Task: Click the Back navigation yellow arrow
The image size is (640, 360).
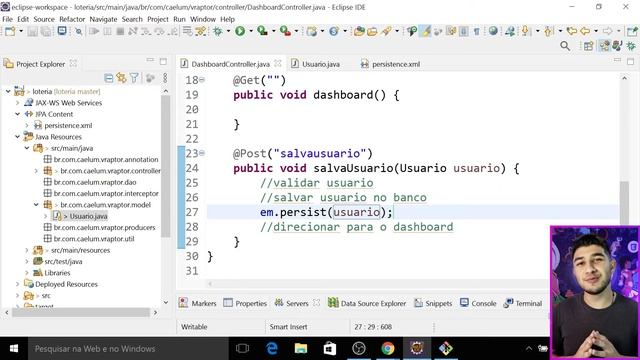Action: click(x=585, y=31)
